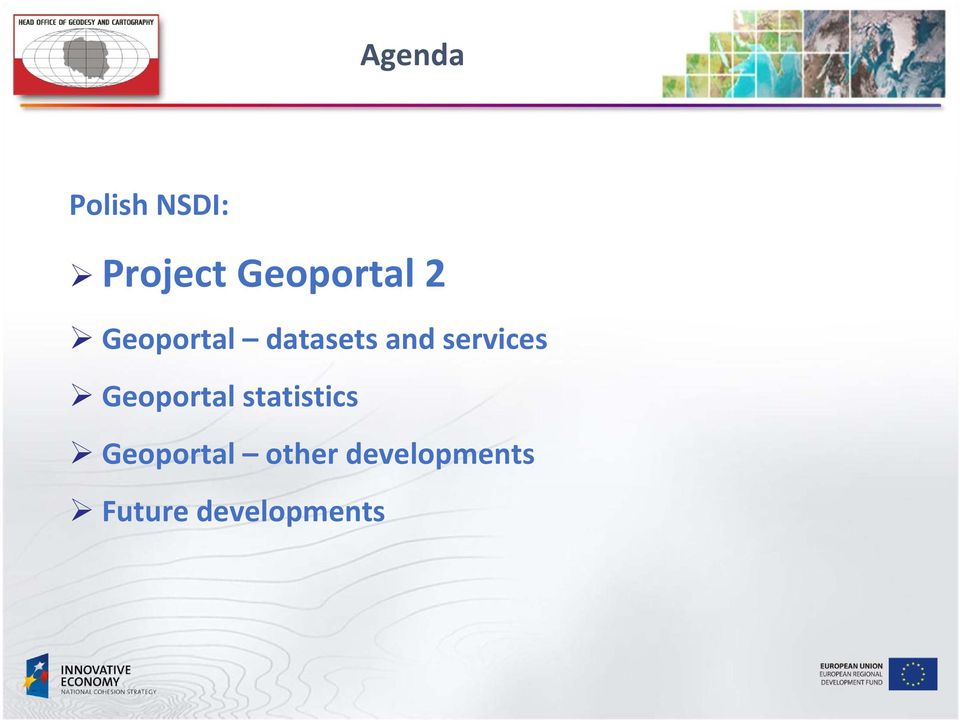Click arrow bullet beside datasets and services
This screenshot has width=960, height=720.
(x=81, y=337)
